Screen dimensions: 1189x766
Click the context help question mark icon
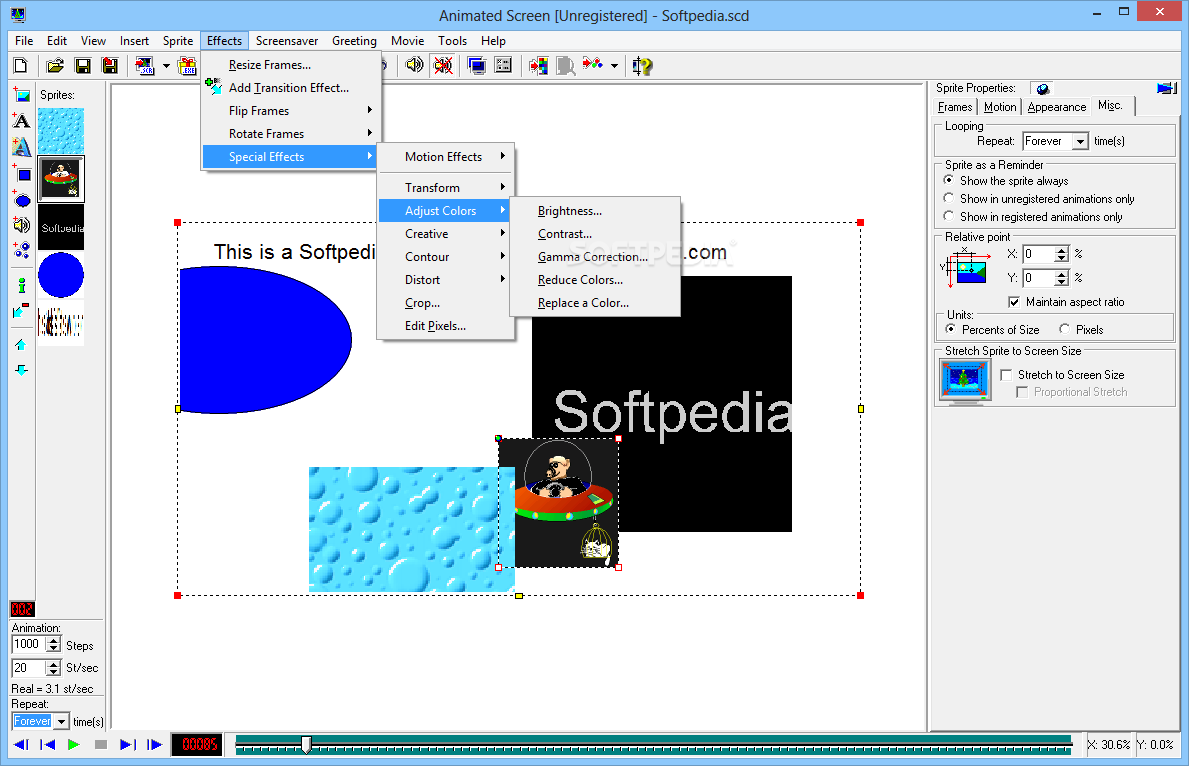[642, 66]
